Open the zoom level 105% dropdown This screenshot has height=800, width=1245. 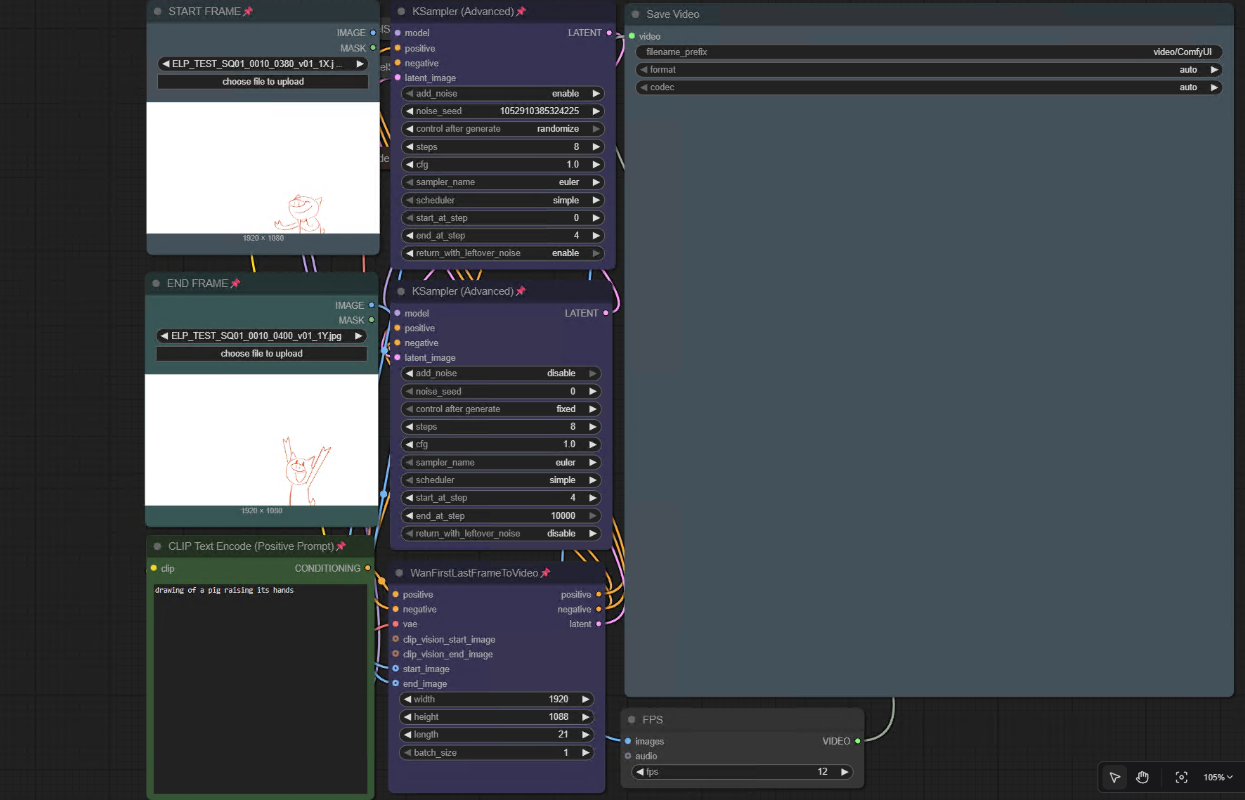click(x=1217, y=777)
